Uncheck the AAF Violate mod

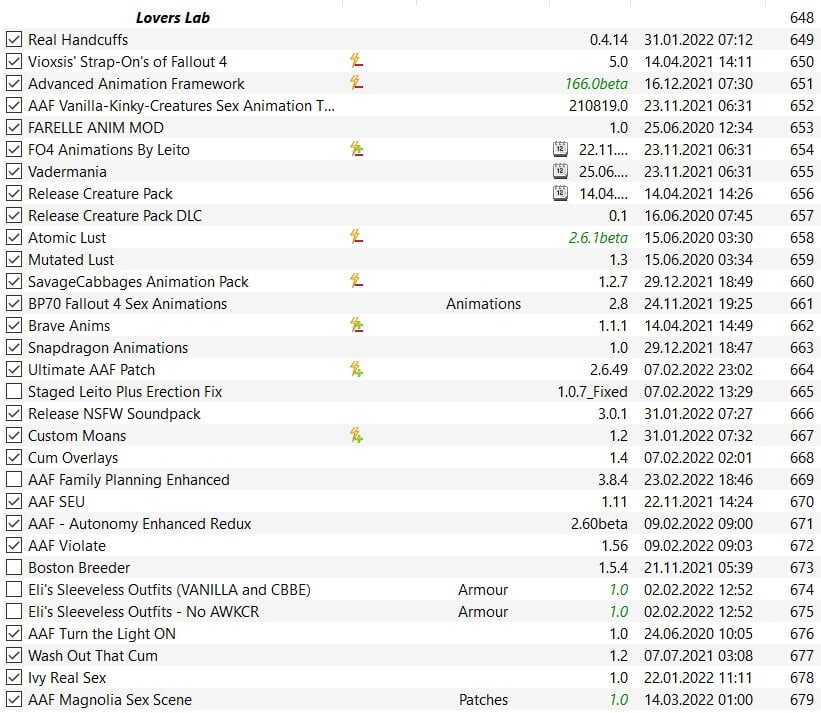click(14, 545)
